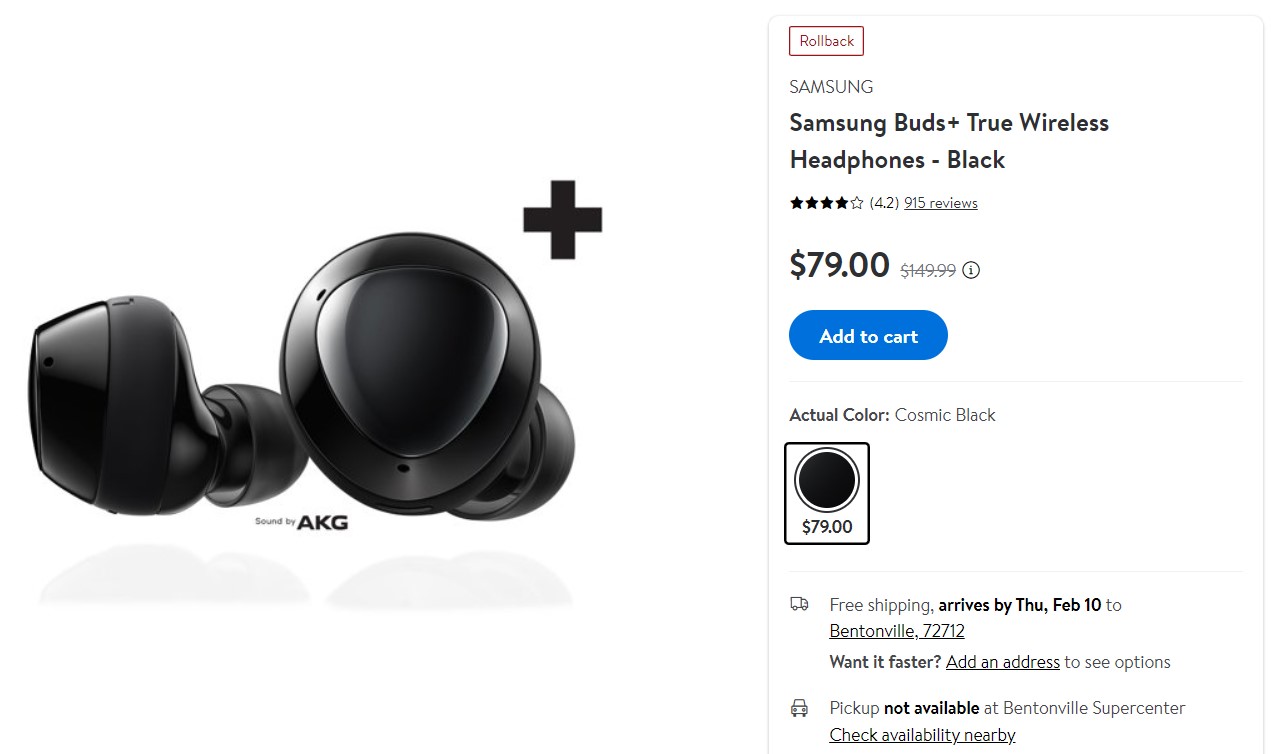Click the crossed-out $149.99 original price
The image size is (1278, 754).
point(927,270)
